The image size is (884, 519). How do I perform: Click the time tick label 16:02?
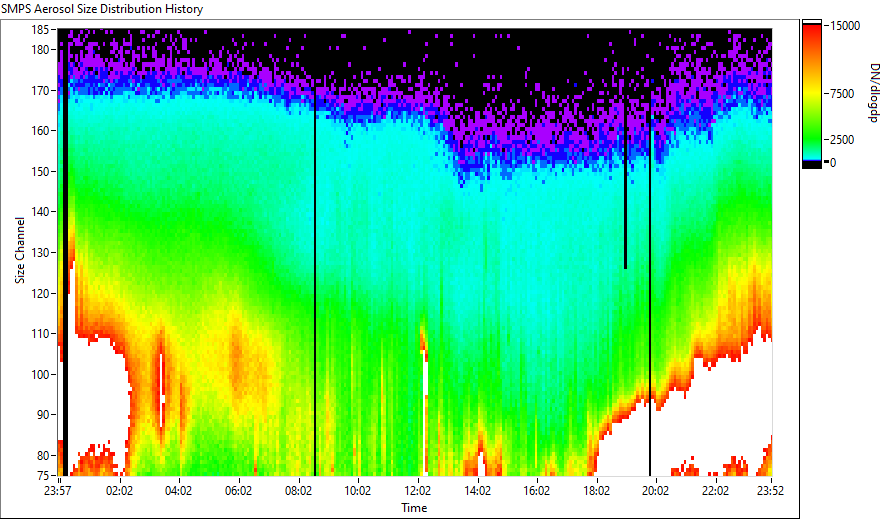pyautogui.click(x=537, y=491)
